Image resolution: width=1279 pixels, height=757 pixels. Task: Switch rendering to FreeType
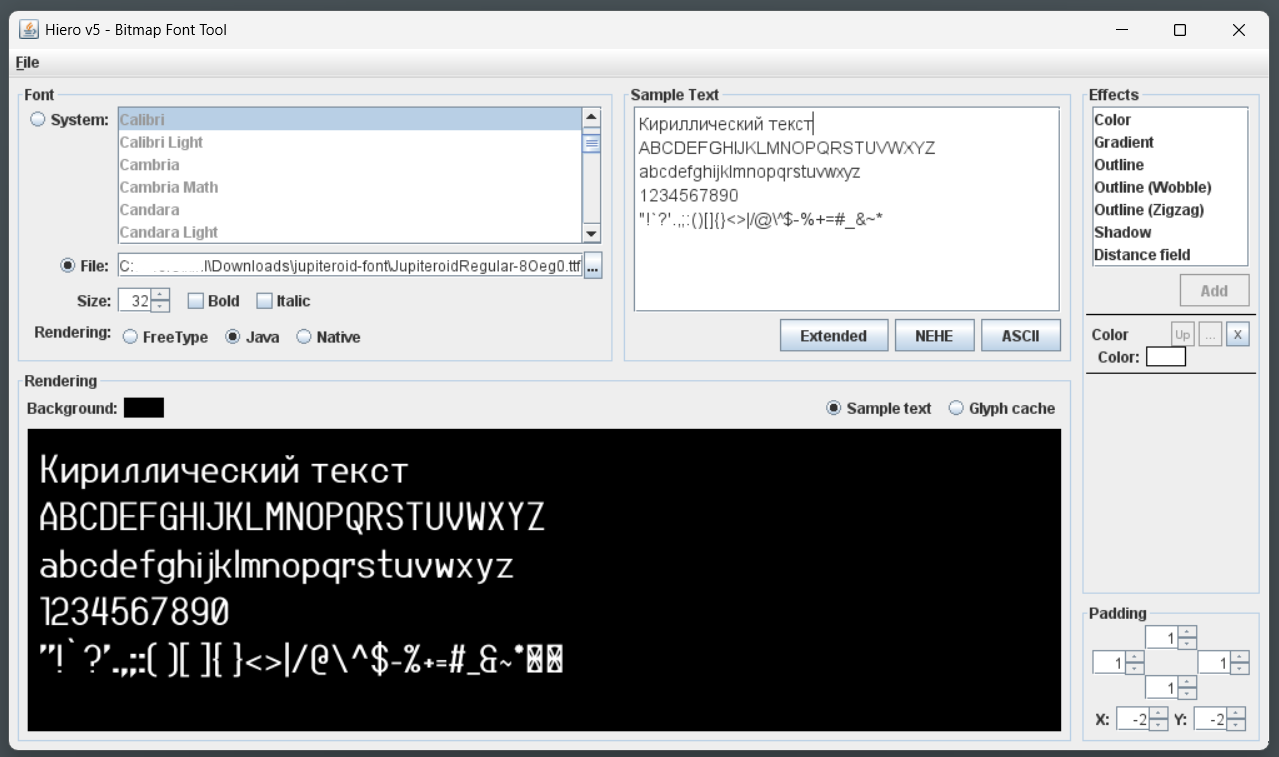tap(131, 337)
